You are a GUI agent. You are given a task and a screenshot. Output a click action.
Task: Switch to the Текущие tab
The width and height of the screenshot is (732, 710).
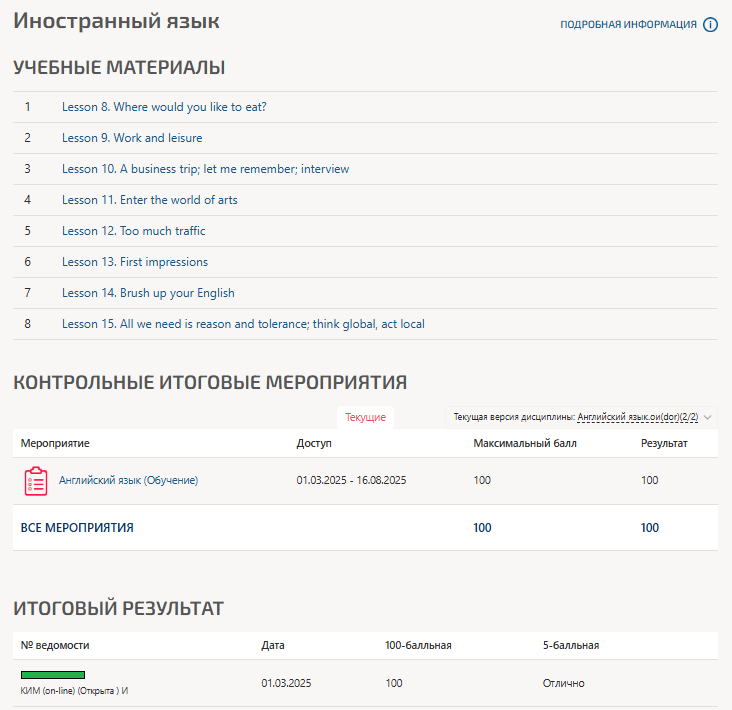pyautogui.click(x=365, y=417)
